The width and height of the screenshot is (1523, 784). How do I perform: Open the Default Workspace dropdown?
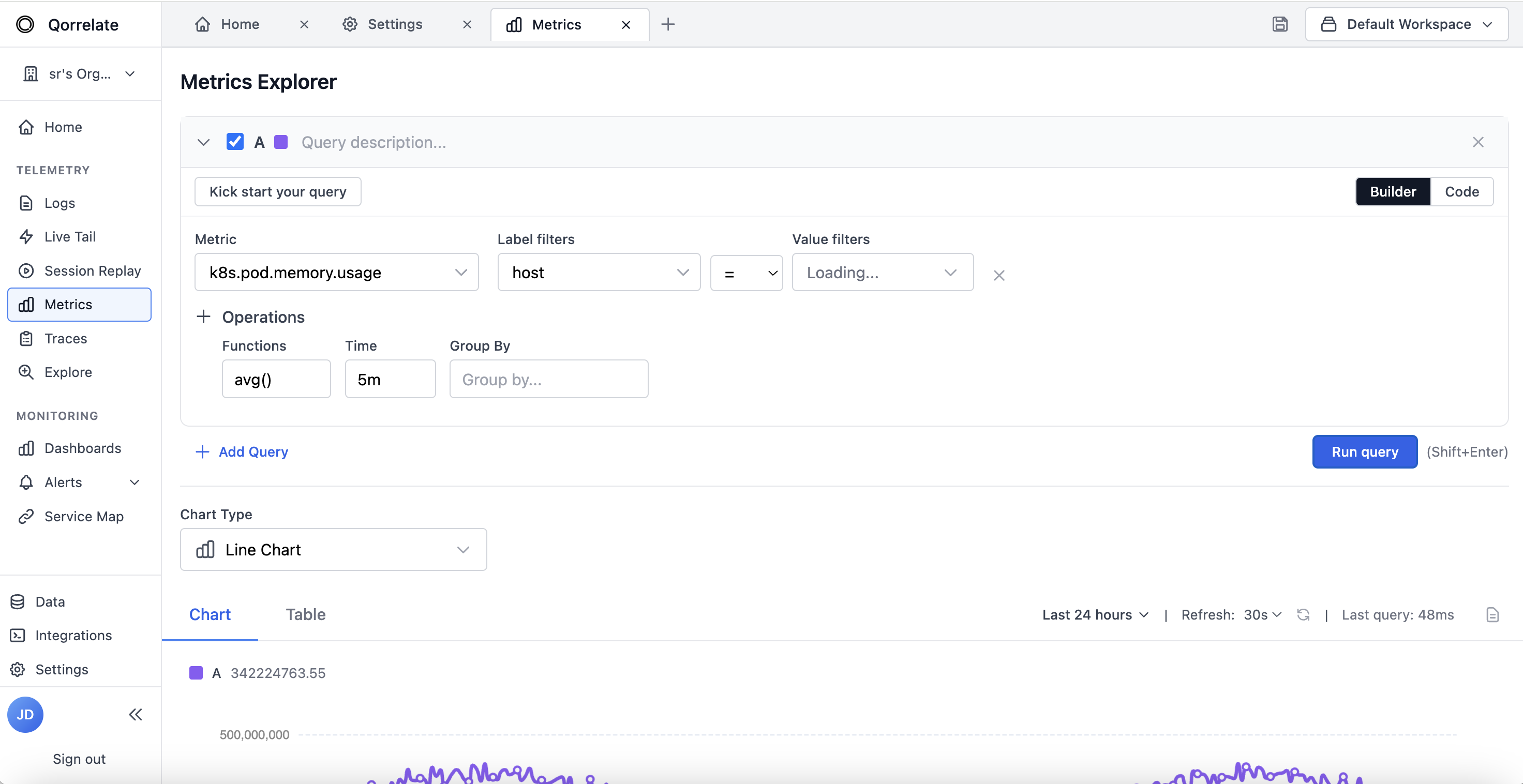tap(1408, 24)
